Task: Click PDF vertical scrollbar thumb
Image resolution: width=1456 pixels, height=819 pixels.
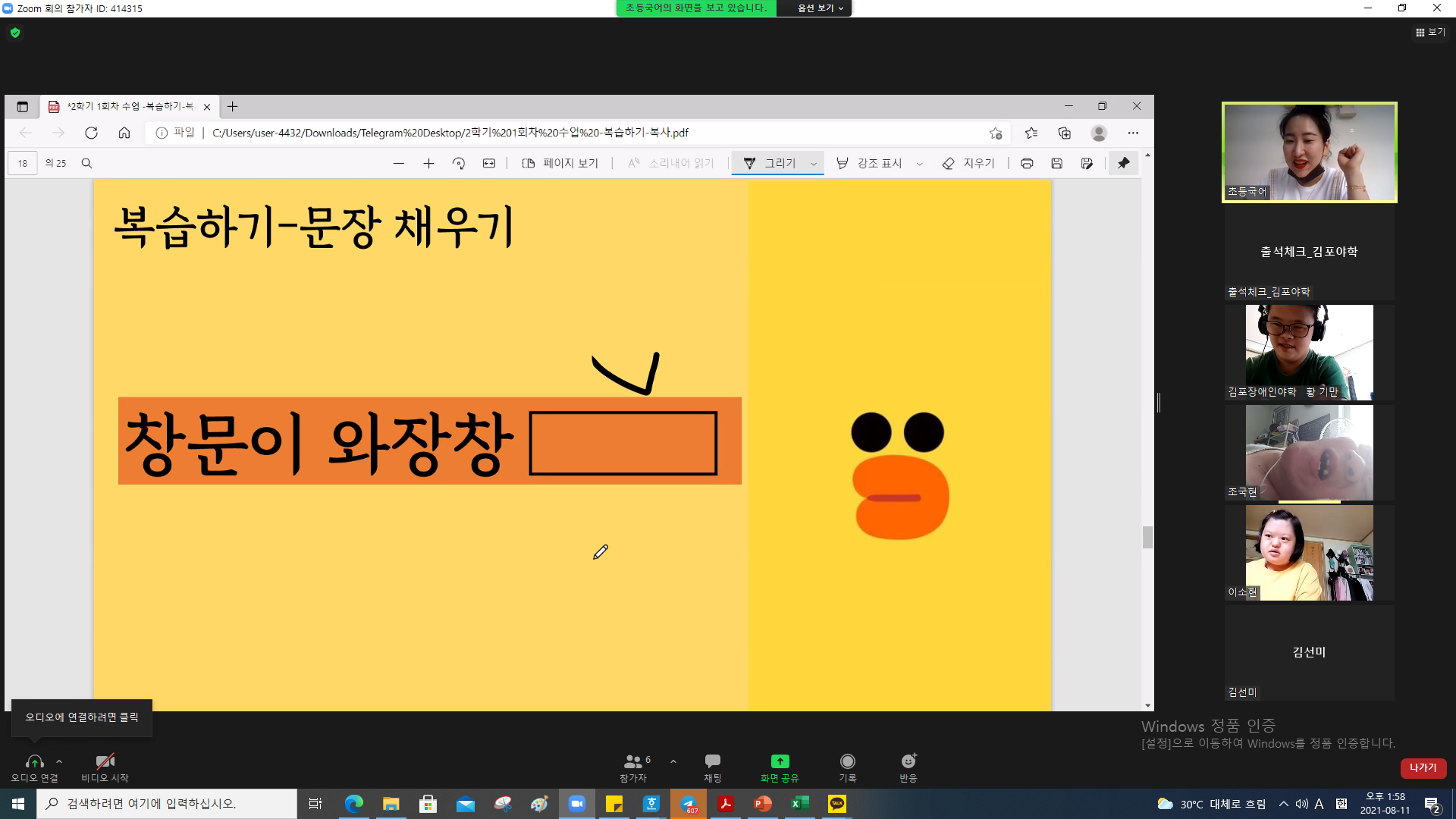Action: click(1147, 537)
